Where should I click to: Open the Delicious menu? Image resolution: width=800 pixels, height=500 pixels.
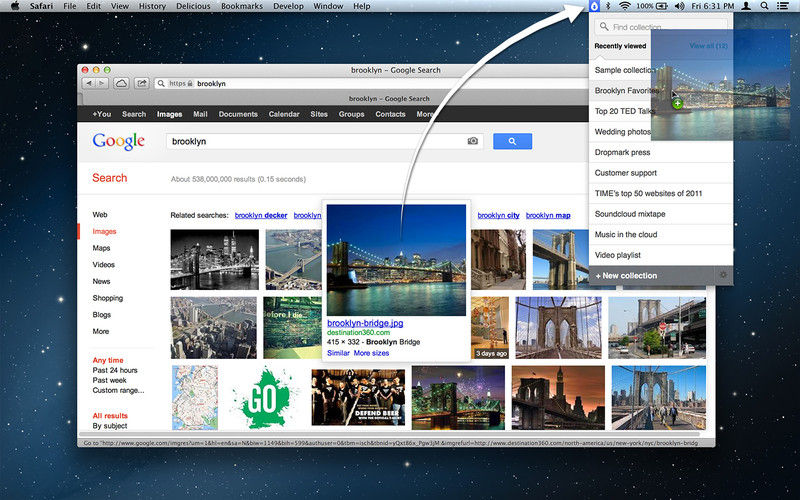point(193,6)
